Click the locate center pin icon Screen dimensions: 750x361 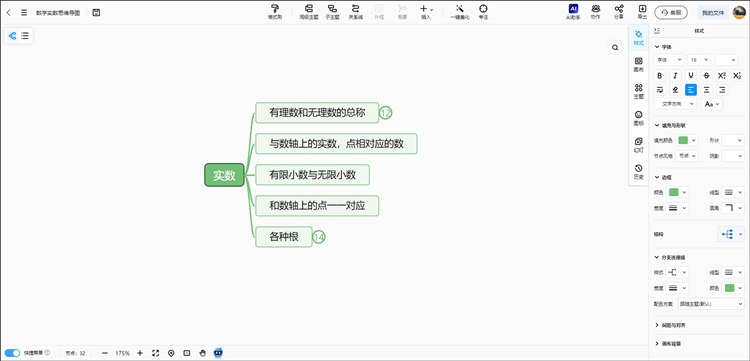click(171, 353)
